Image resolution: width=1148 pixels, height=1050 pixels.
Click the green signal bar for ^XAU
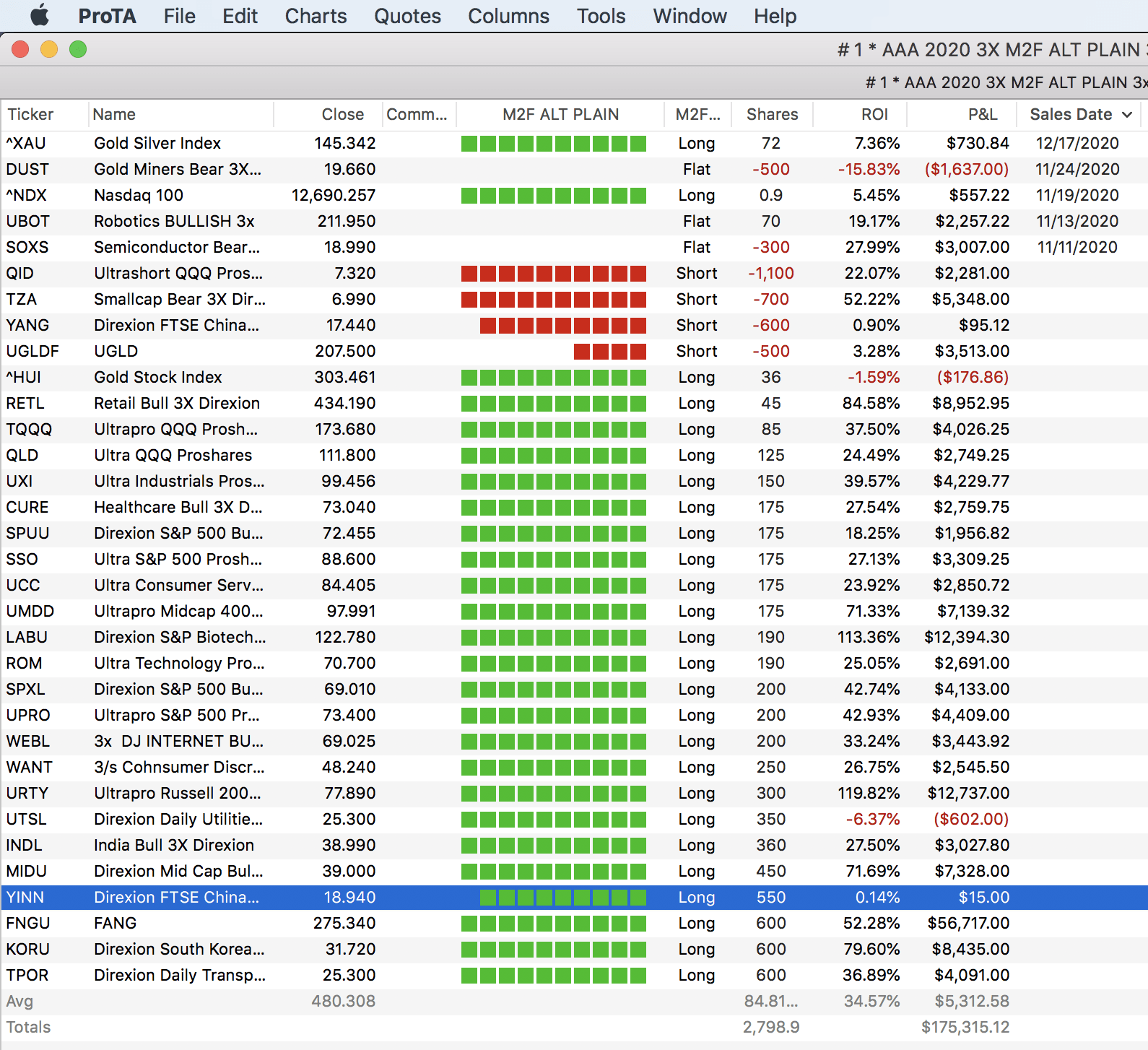(x=554, y=144)
